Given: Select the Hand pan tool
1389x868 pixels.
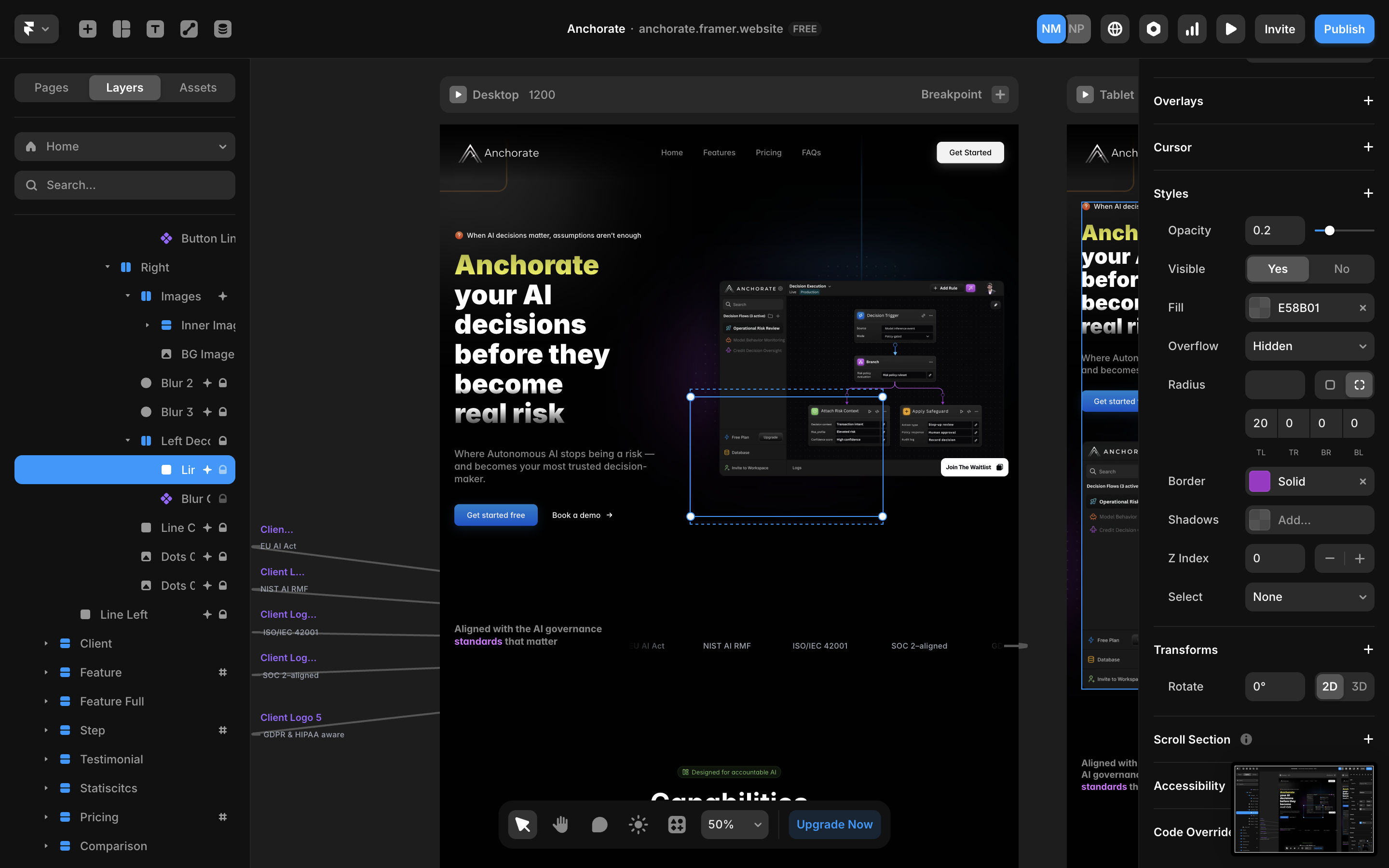Looking at the screenshot, I should coord(560,825).
